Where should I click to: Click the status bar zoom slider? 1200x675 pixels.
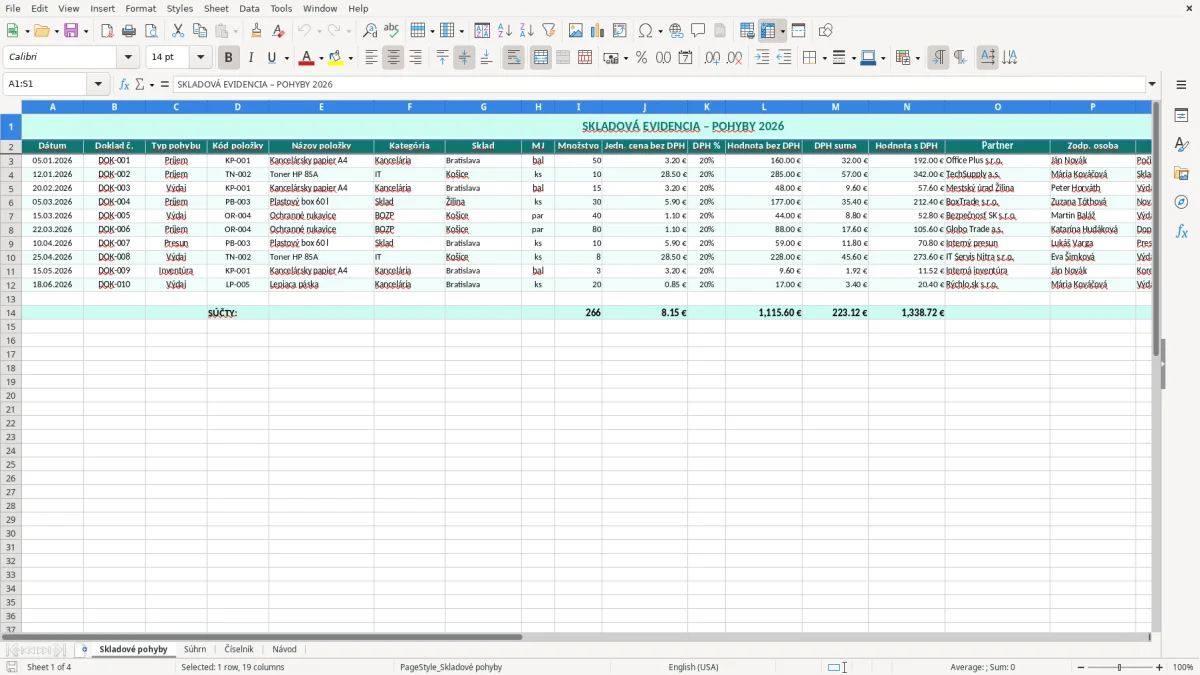tap(1120, 667)
